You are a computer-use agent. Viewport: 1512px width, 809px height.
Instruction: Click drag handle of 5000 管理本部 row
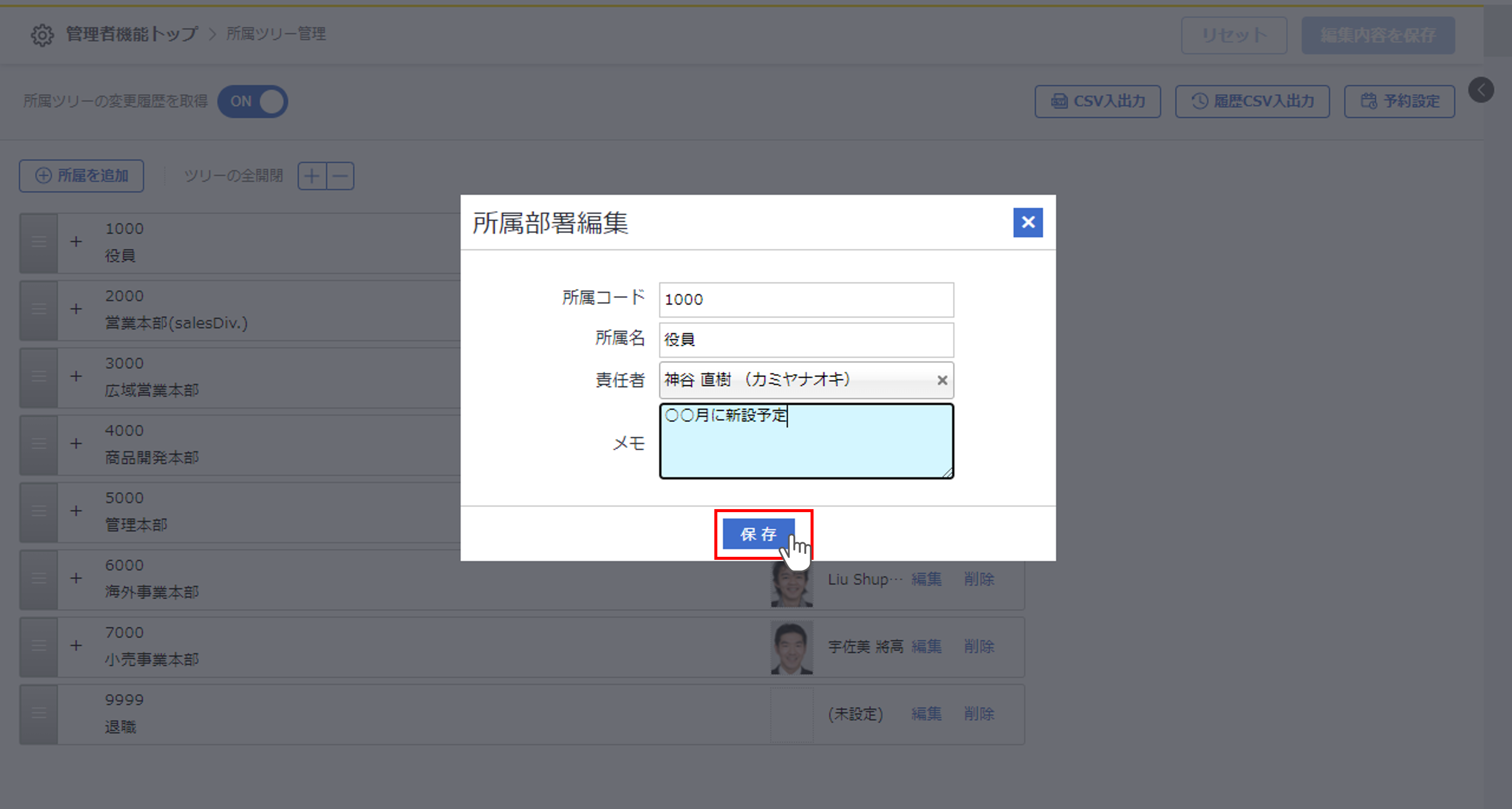pyautogui.click(x=39, y=512)
